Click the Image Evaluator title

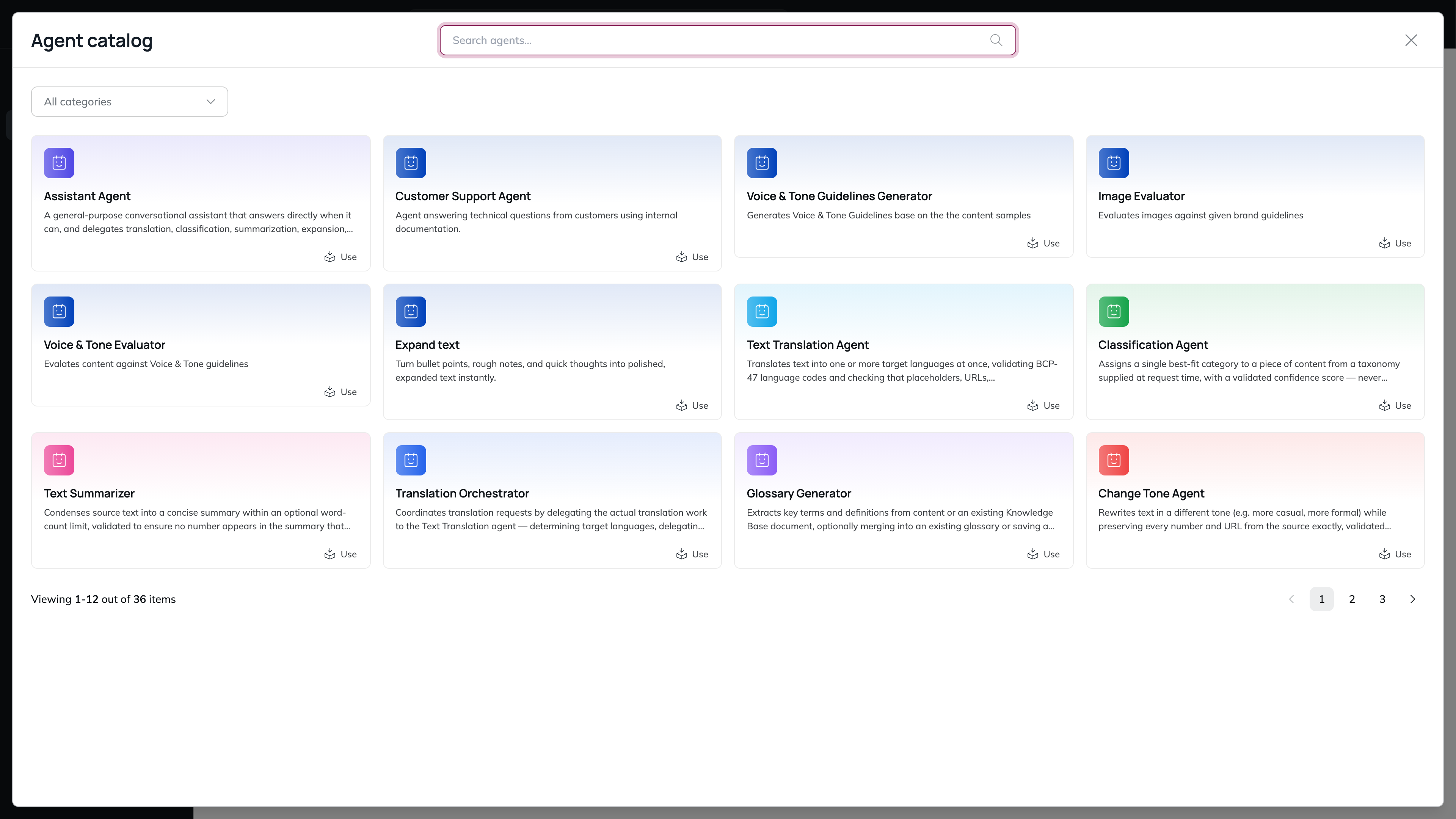click(x=1141, y=196)
